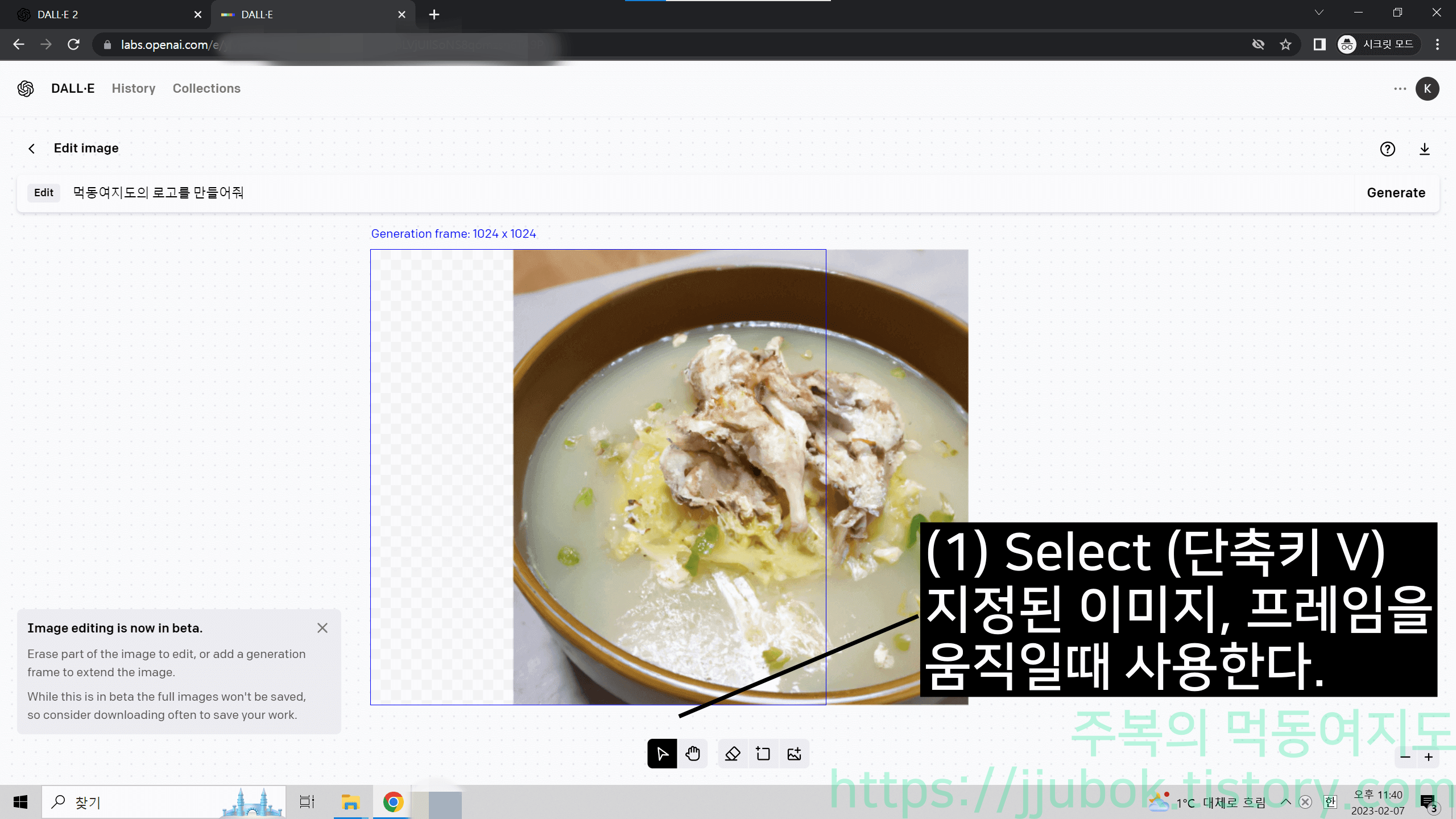The height and width of the screenshot is (819, 1456).
Task: Expand hidden icons in the system tray
Action: pos(1285,802)
